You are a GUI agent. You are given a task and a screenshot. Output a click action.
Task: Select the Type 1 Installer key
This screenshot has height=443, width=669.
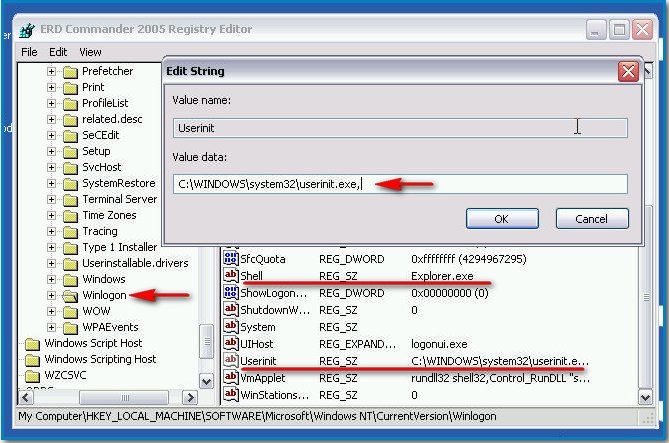(x=119, y=248)
